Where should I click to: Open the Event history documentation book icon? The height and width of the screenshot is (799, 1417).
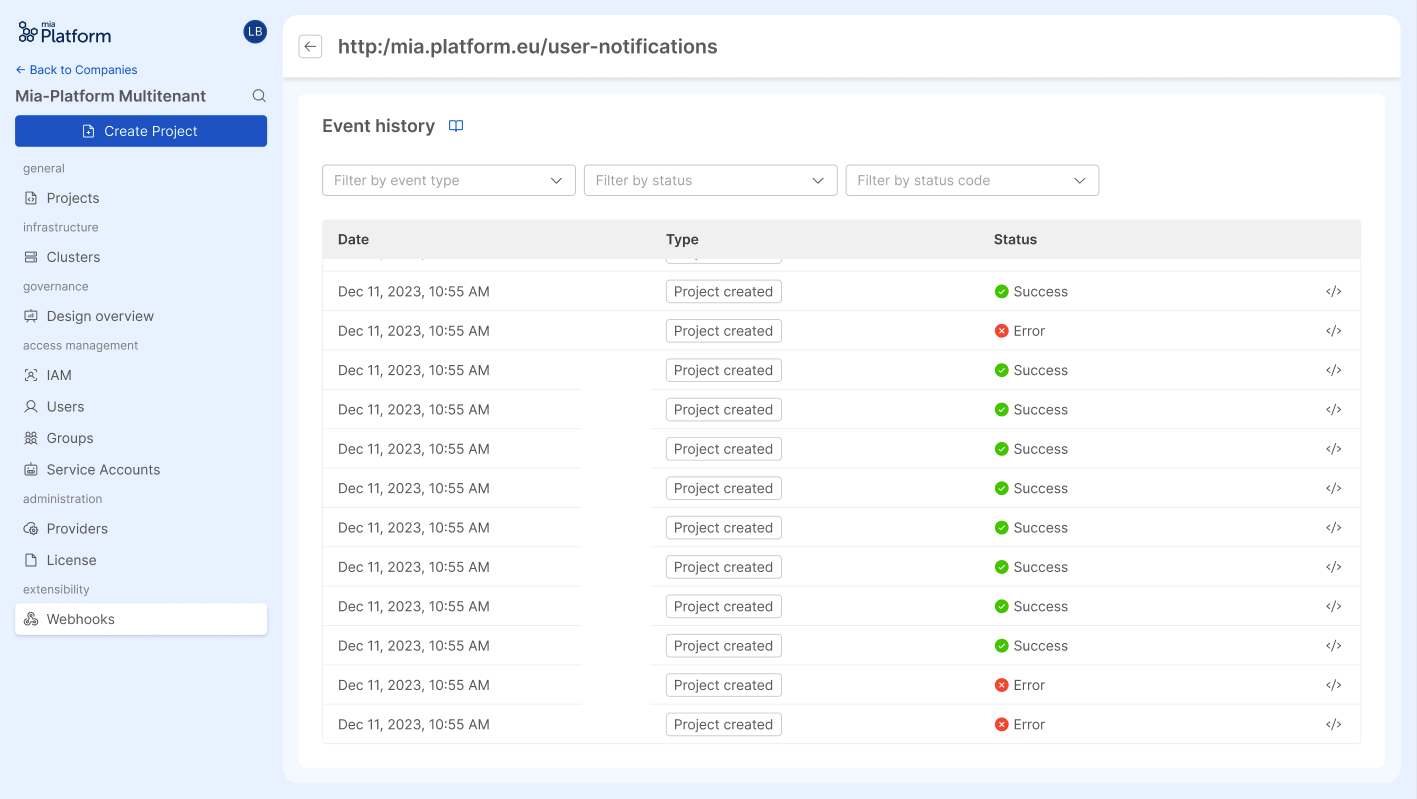click(456, 126)
